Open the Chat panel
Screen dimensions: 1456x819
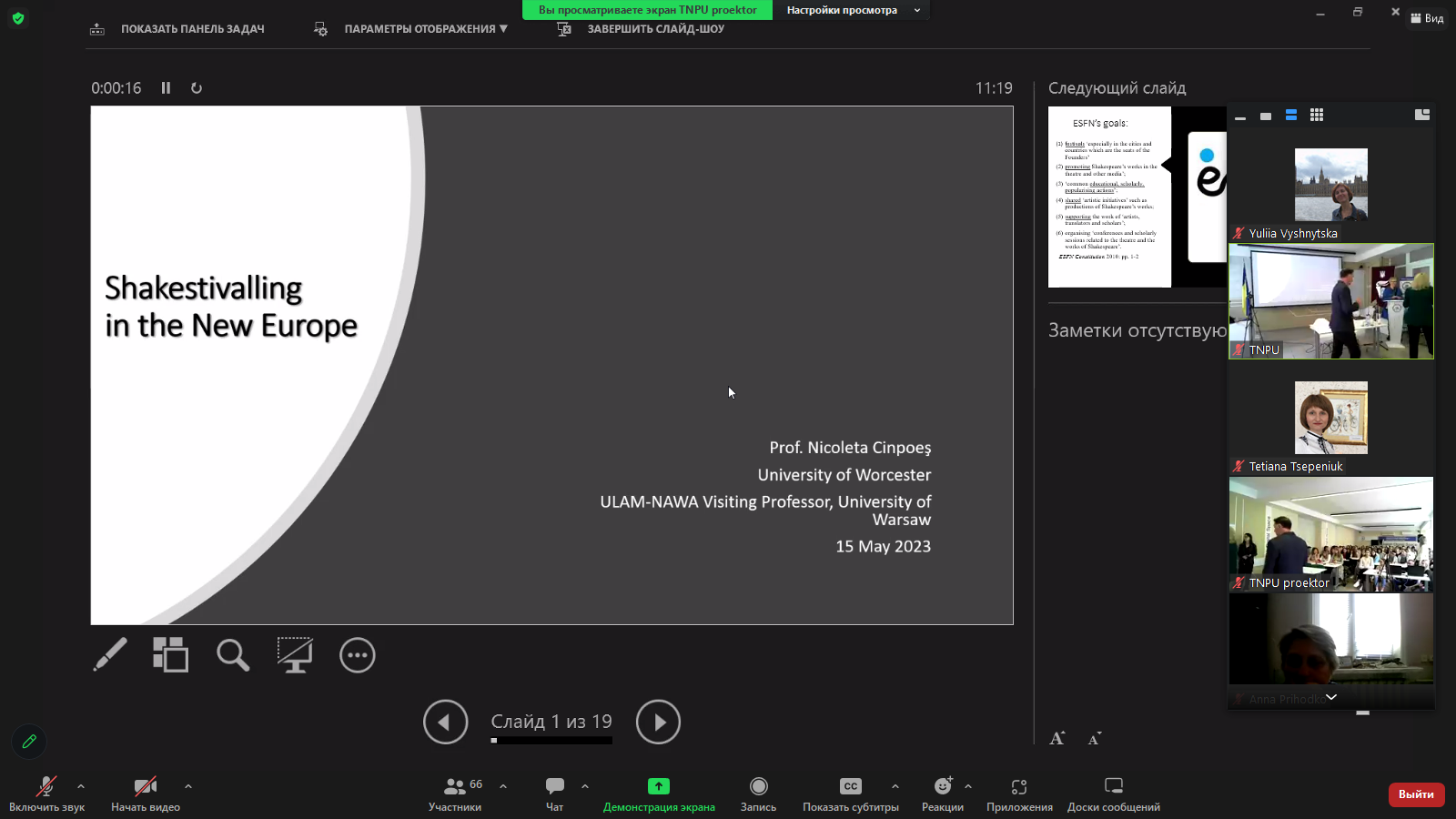pyautogui.click(x=554, y=794)
